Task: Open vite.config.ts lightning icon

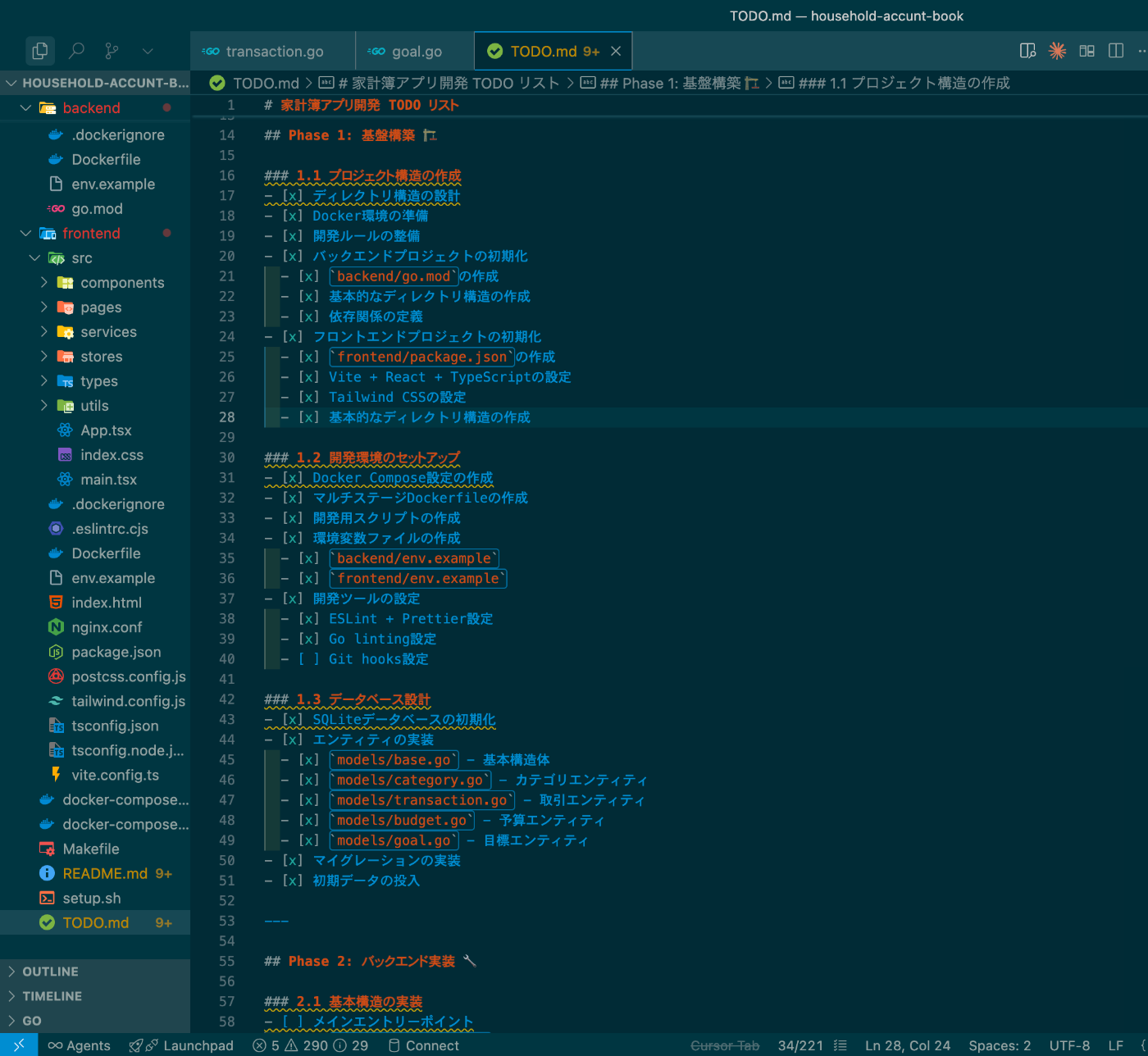Action: tap(56, 775)
